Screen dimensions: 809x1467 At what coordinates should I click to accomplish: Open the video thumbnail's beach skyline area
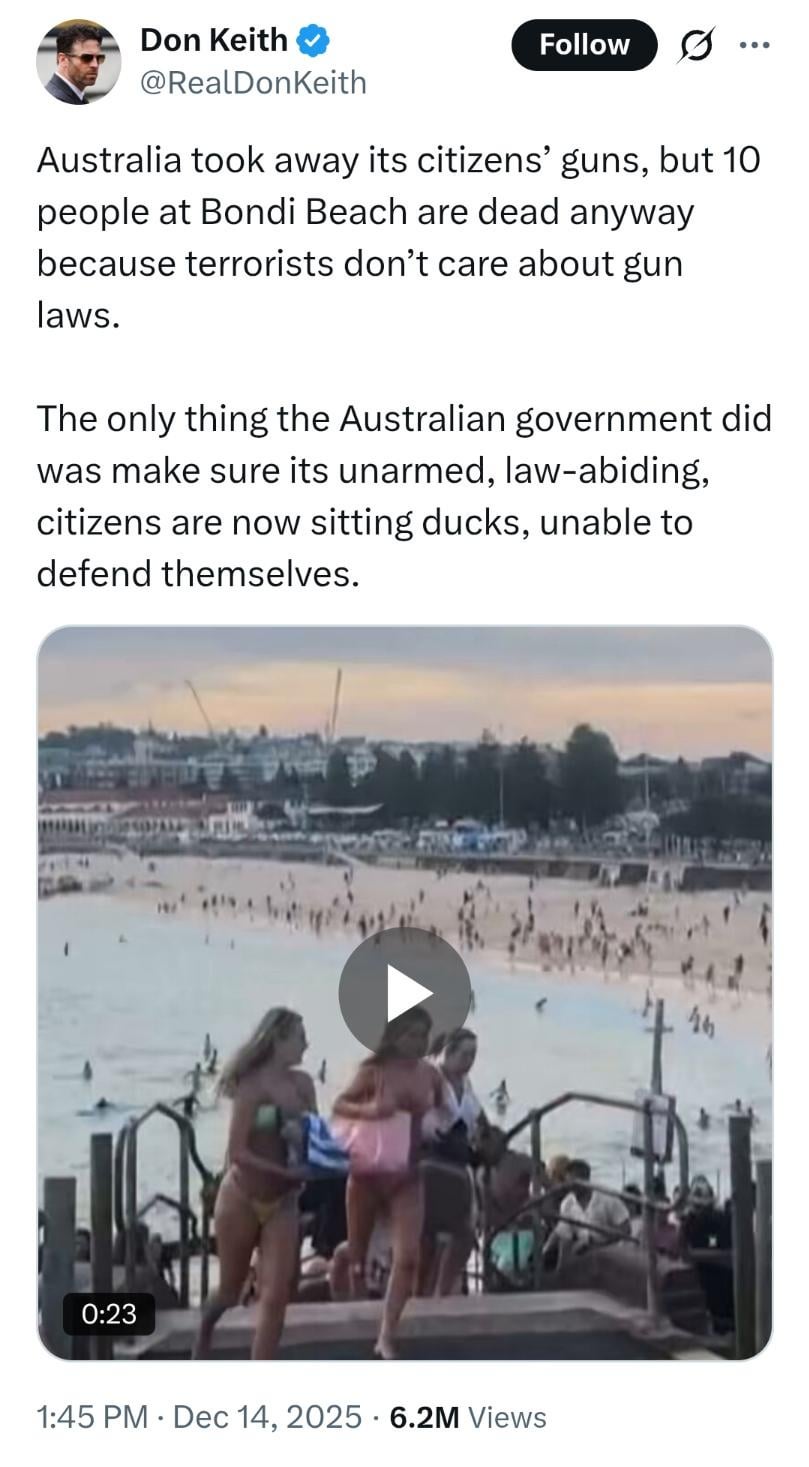[404, 780]
